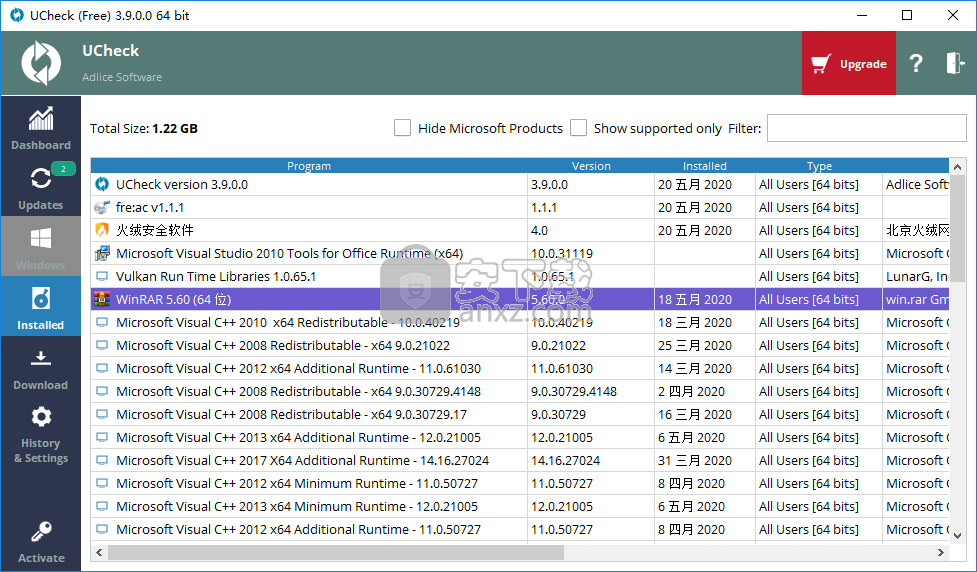Click the vertical scrollbar up arrow
This screenshot has width=977, height=572.
[x=957, y=166]
